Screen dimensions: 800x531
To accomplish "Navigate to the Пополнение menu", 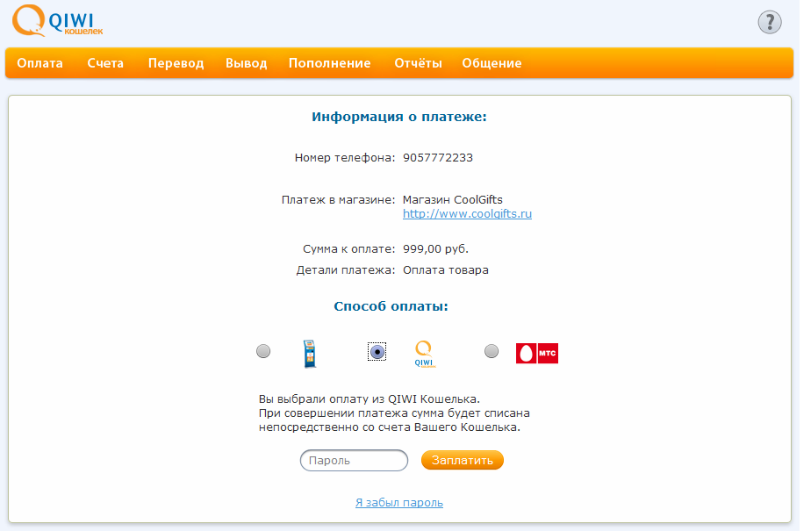I will [x=329, y=63].
